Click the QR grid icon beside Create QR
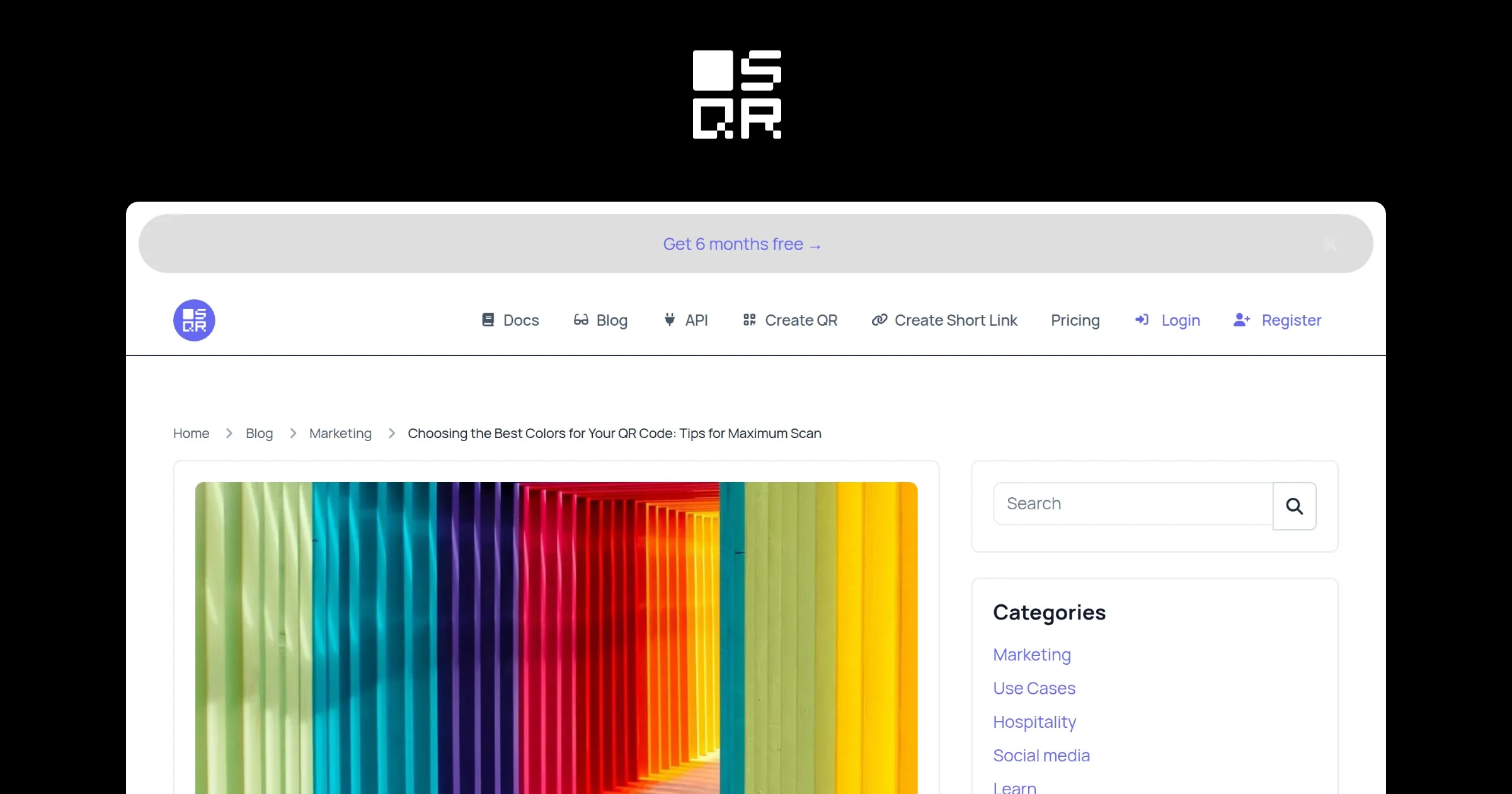 coord(749,320)
